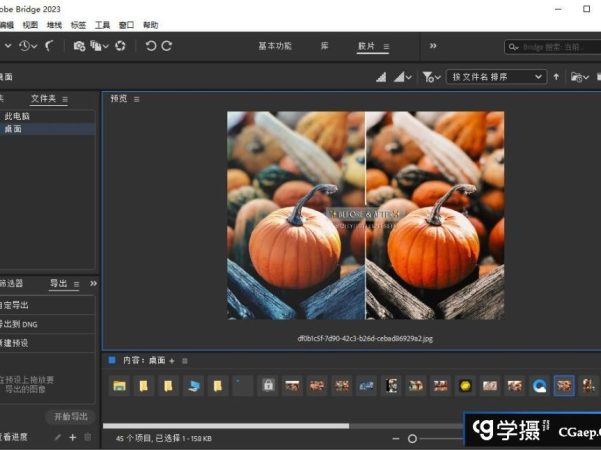
Task: Toggle ascending sort order arrow
Action: click(x=556, y=77)
